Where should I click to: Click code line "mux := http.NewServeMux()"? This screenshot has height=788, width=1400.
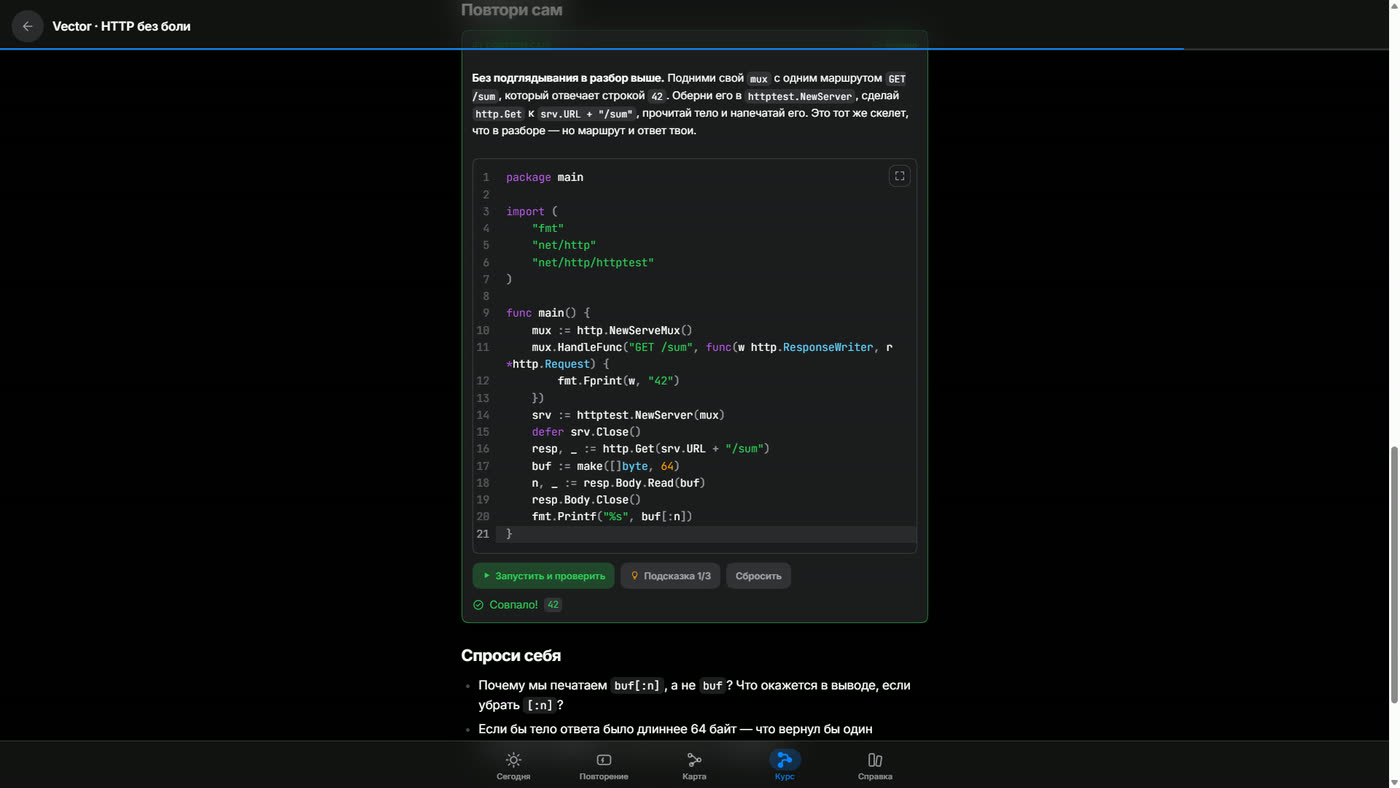tap(612, 330)
